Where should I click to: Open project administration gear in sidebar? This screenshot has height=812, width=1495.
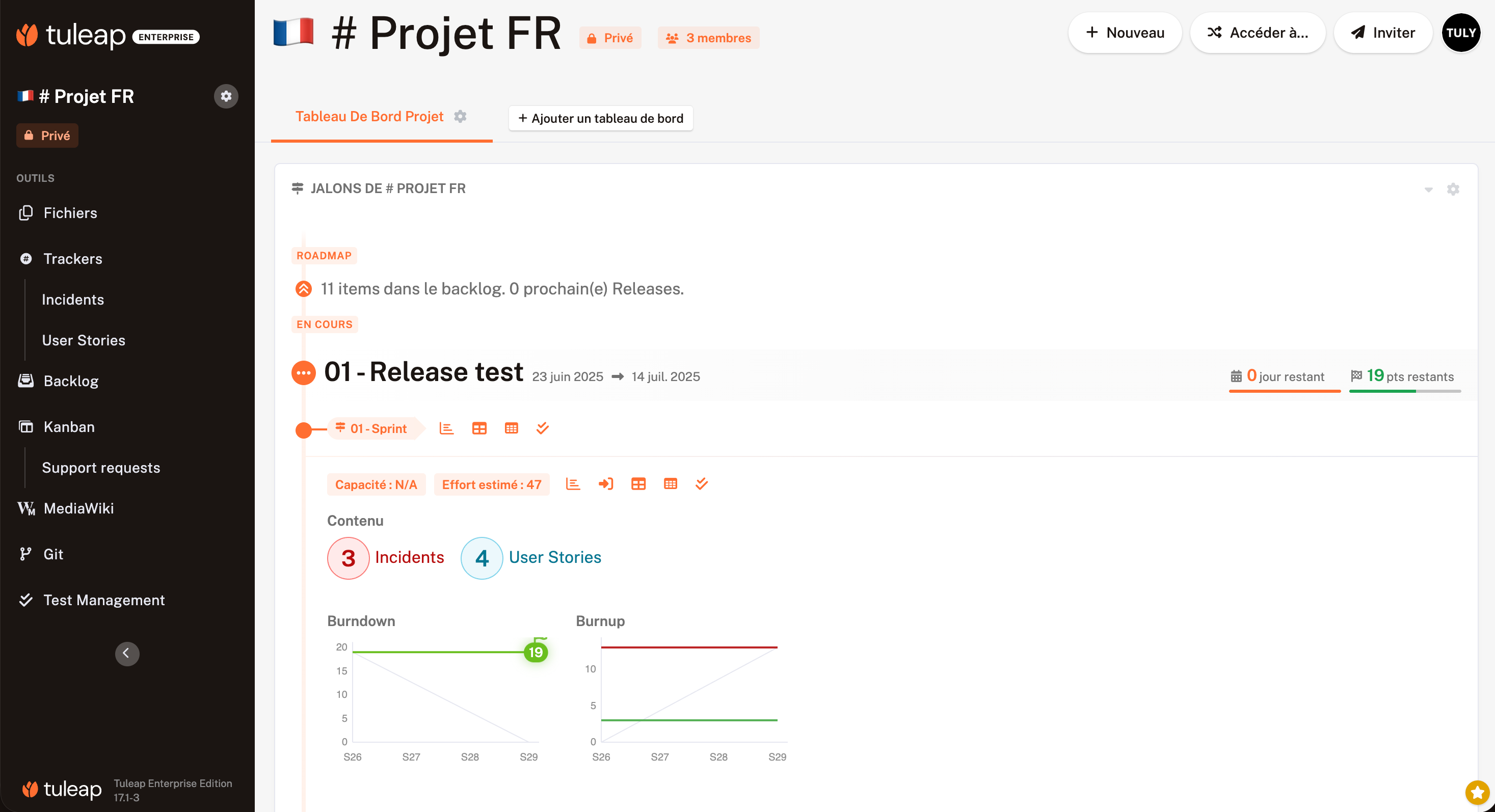pos(226,96)
